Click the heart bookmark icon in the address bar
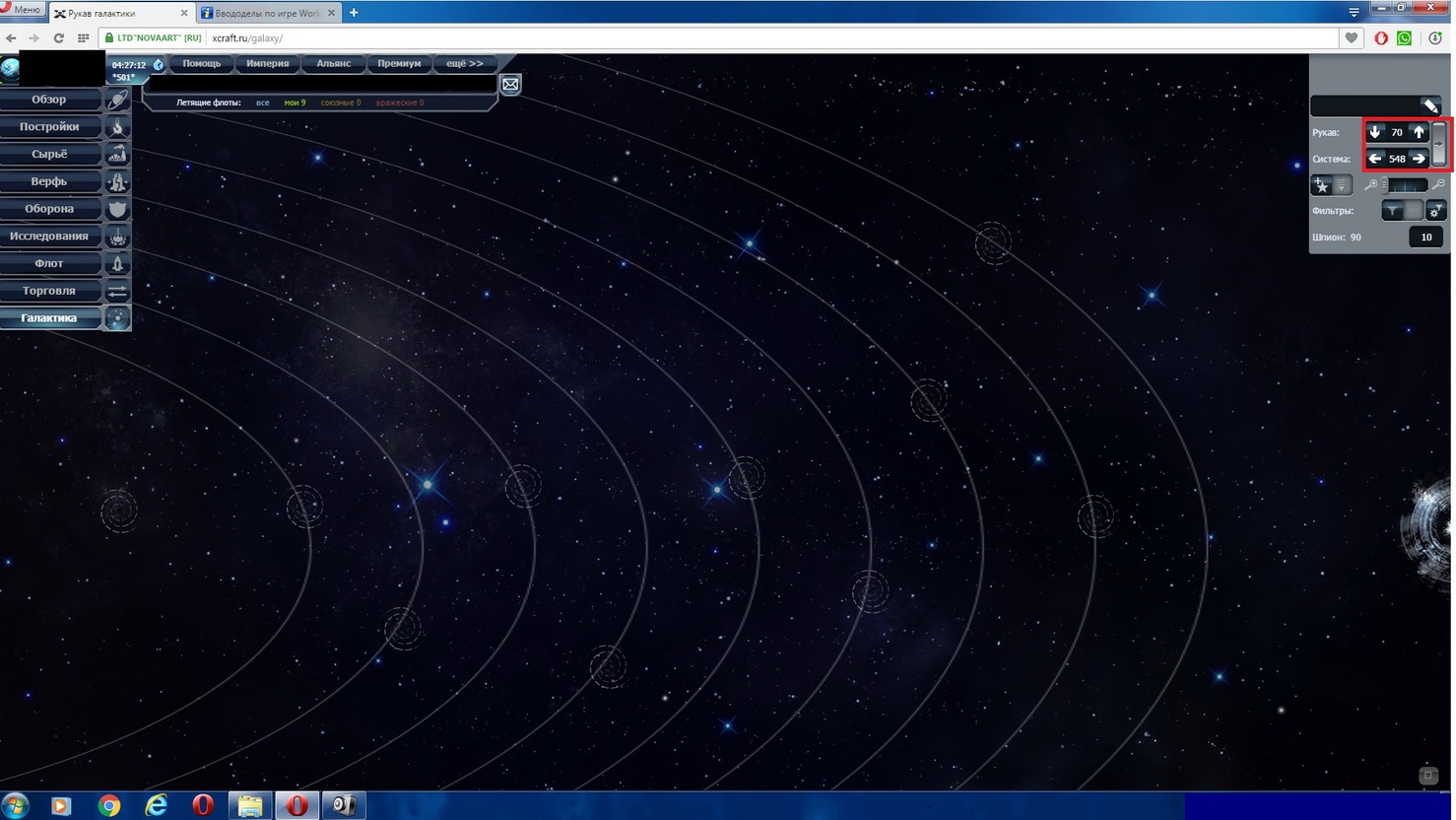The width and height of the screenshot is (1456, 820). click(1352, 38)
